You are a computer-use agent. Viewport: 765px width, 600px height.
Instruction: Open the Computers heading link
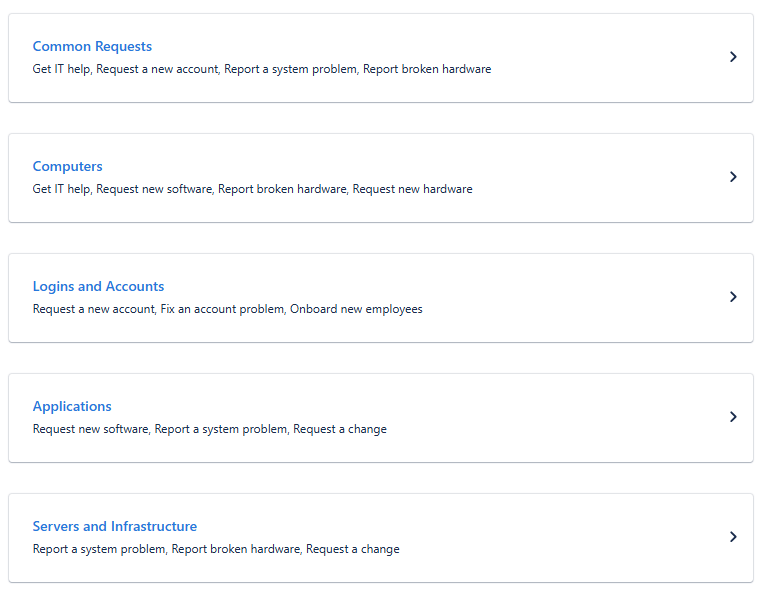tap(67, 166)
